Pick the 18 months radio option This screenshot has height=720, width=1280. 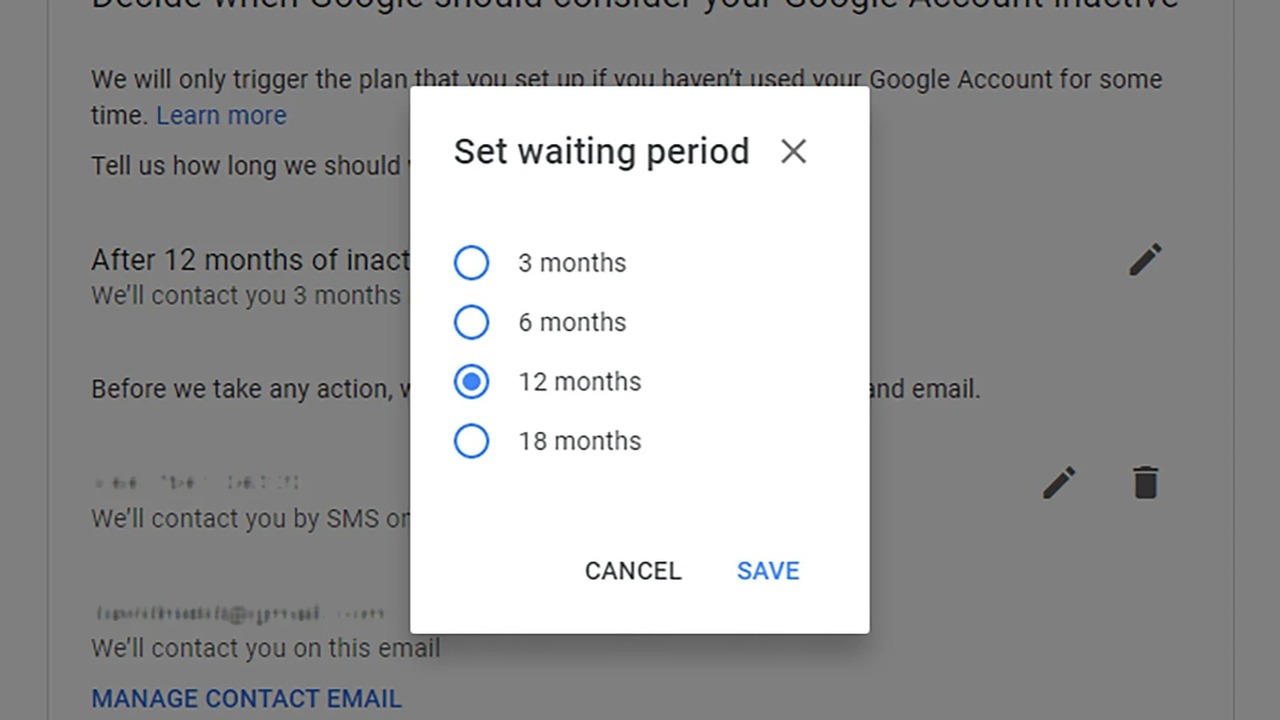tap(471, 441)
